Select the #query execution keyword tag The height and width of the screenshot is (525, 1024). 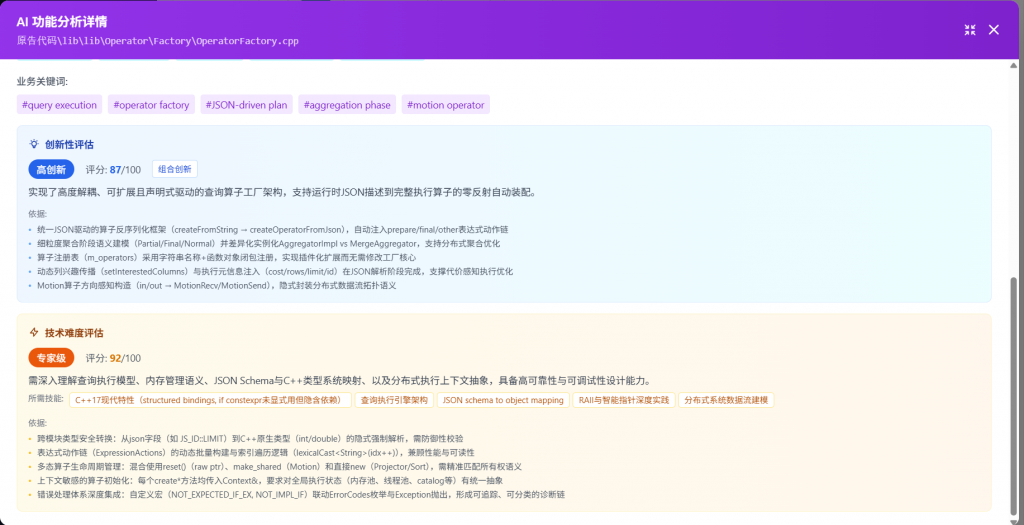[x=59, y=105]
